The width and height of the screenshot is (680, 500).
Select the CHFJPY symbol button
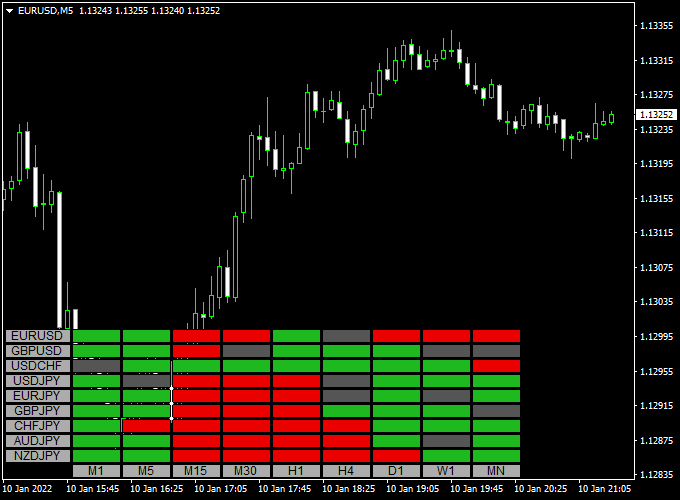click(x=38, y=426)
